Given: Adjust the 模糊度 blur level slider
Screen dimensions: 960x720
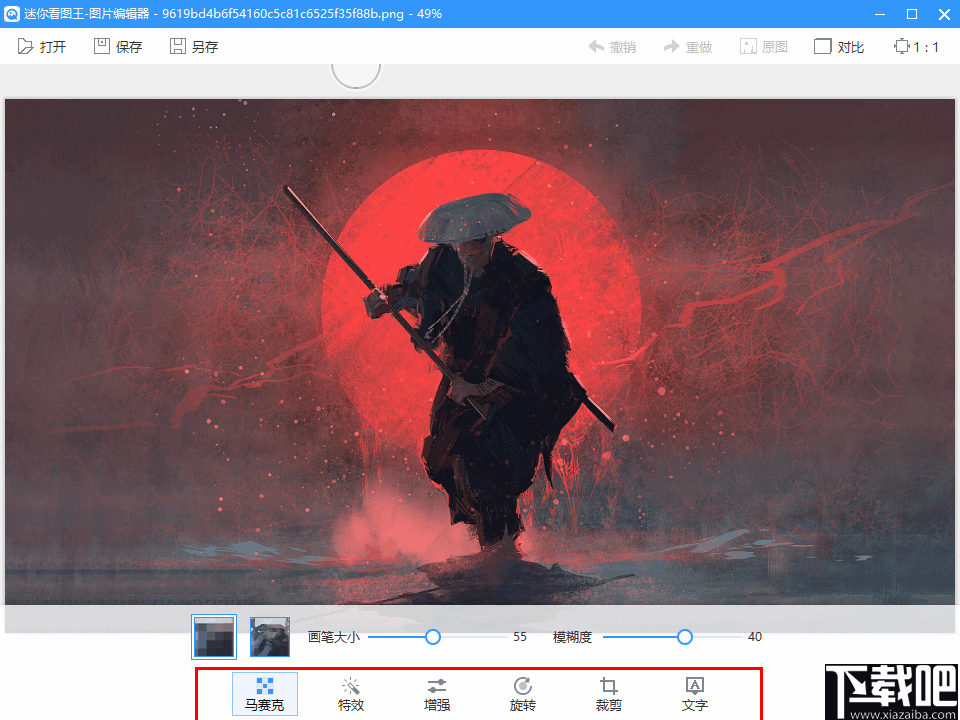Looking at the screenshot, I should click(684, 637).
